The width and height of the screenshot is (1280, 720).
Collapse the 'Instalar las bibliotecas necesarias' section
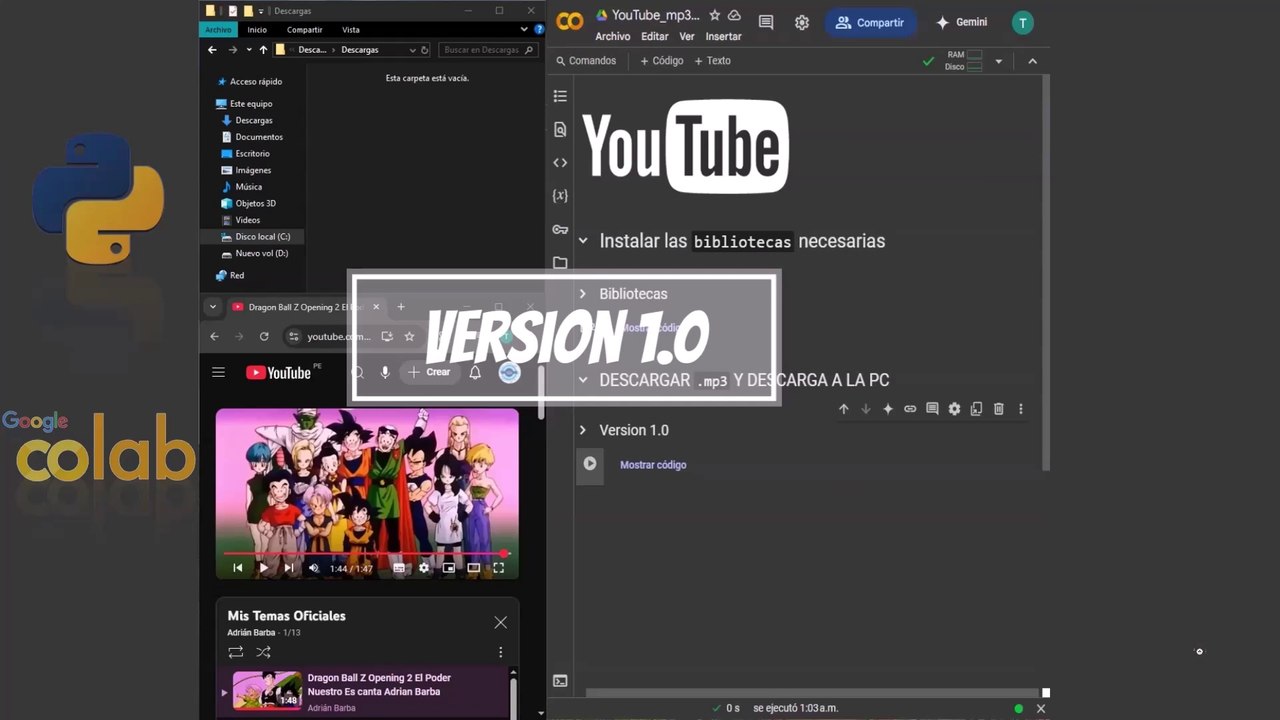(x=583, y=241)
